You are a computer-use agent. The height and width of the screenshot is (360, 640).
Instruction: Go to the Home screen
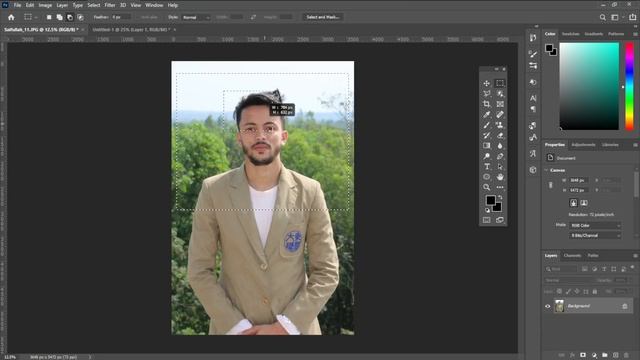[x=11, y=17]
